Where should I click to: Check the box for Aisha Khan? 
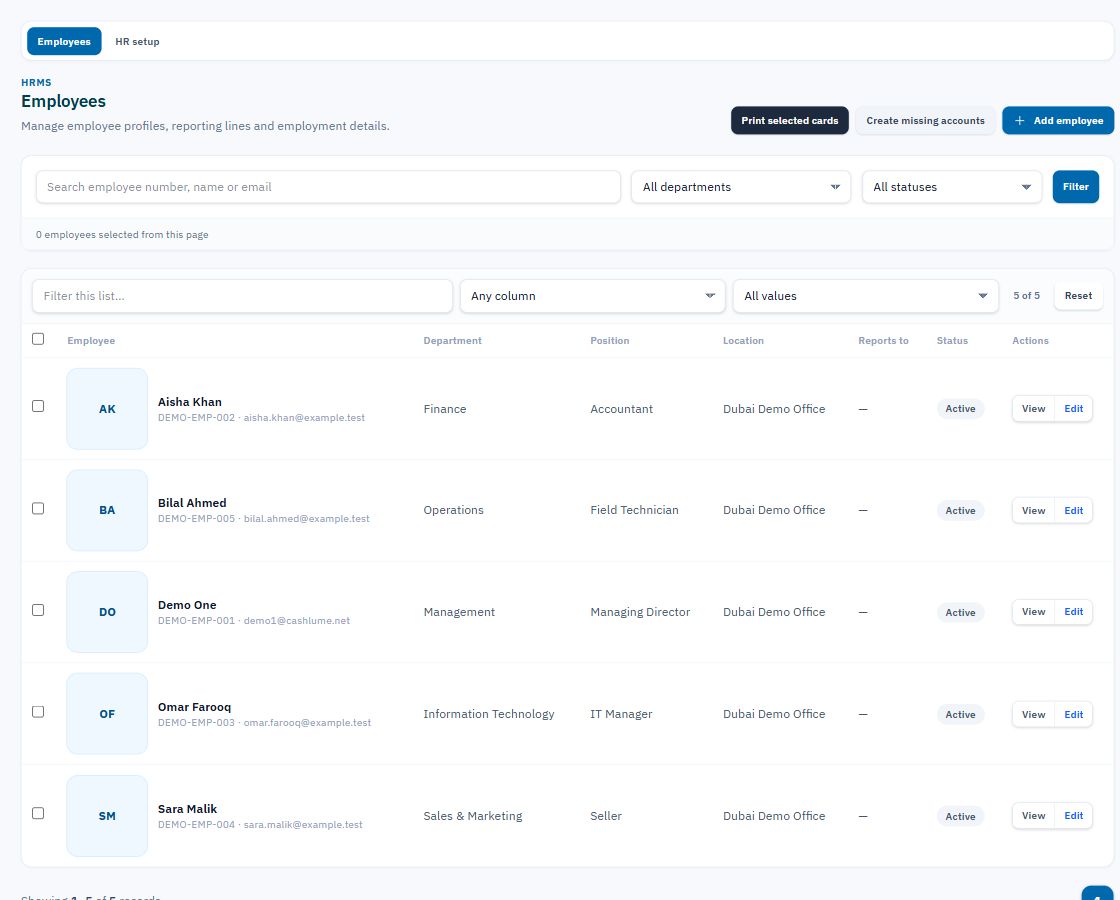(x=39, y=406)
